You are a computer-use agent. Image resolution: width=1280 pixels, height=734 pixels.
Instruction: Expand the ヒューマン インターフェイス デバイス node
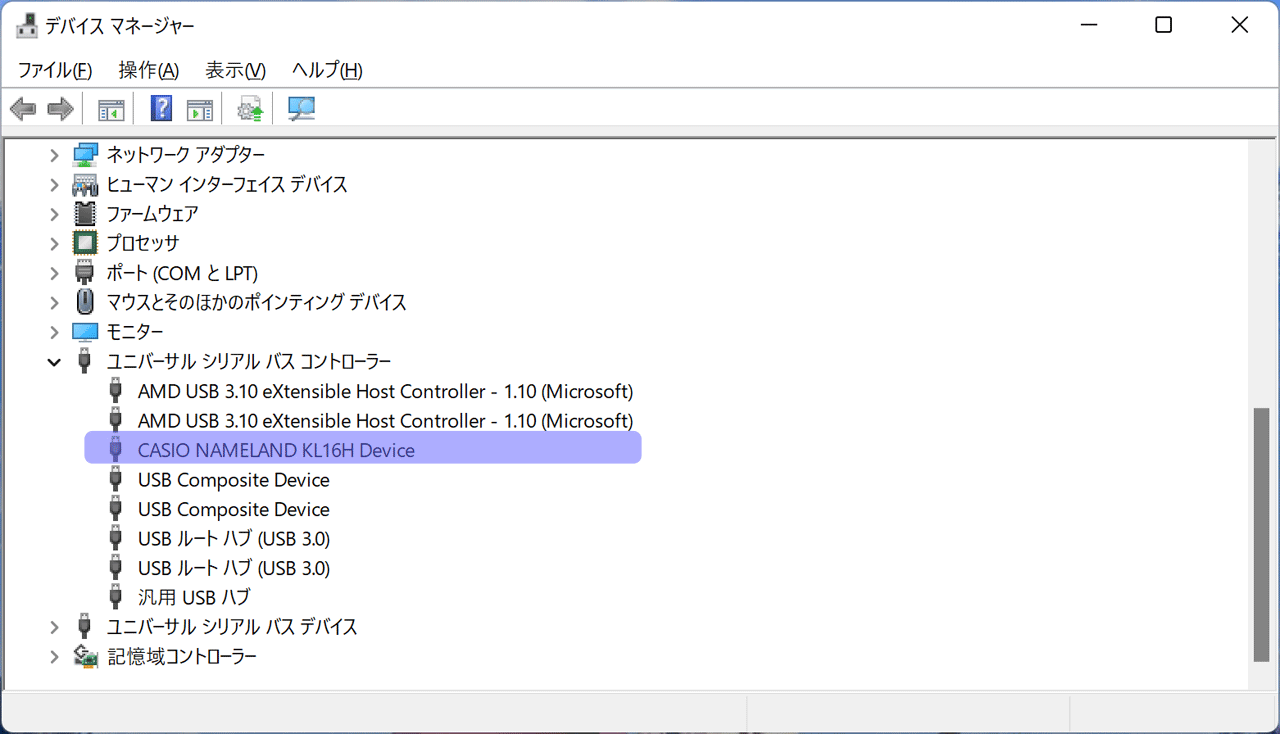click(55, 185)
